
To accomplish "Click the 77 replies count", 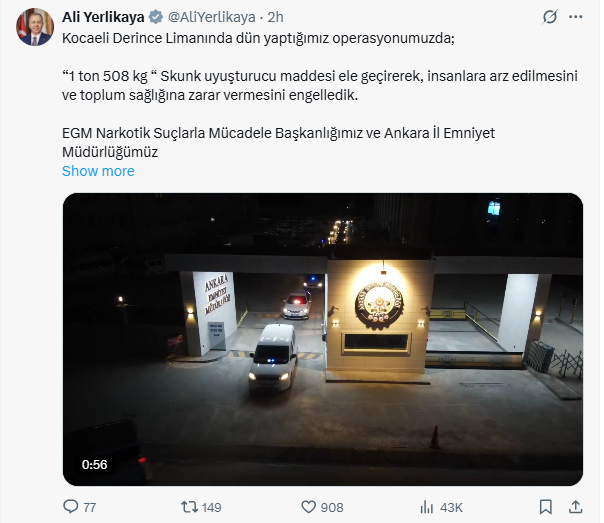I will [89, 508].
